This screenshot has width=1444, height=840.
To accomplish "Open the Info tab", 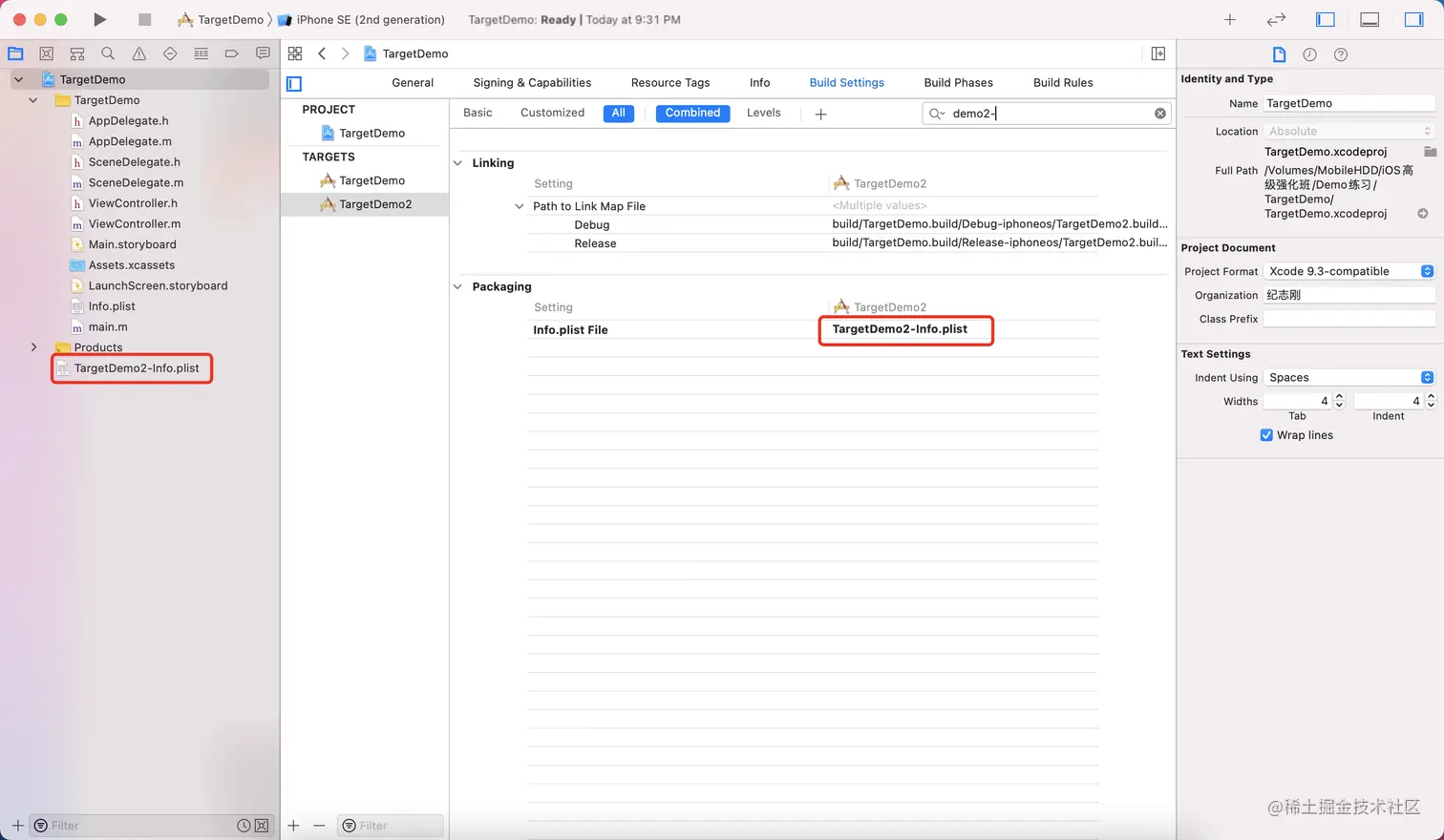I will click(759, 83).
